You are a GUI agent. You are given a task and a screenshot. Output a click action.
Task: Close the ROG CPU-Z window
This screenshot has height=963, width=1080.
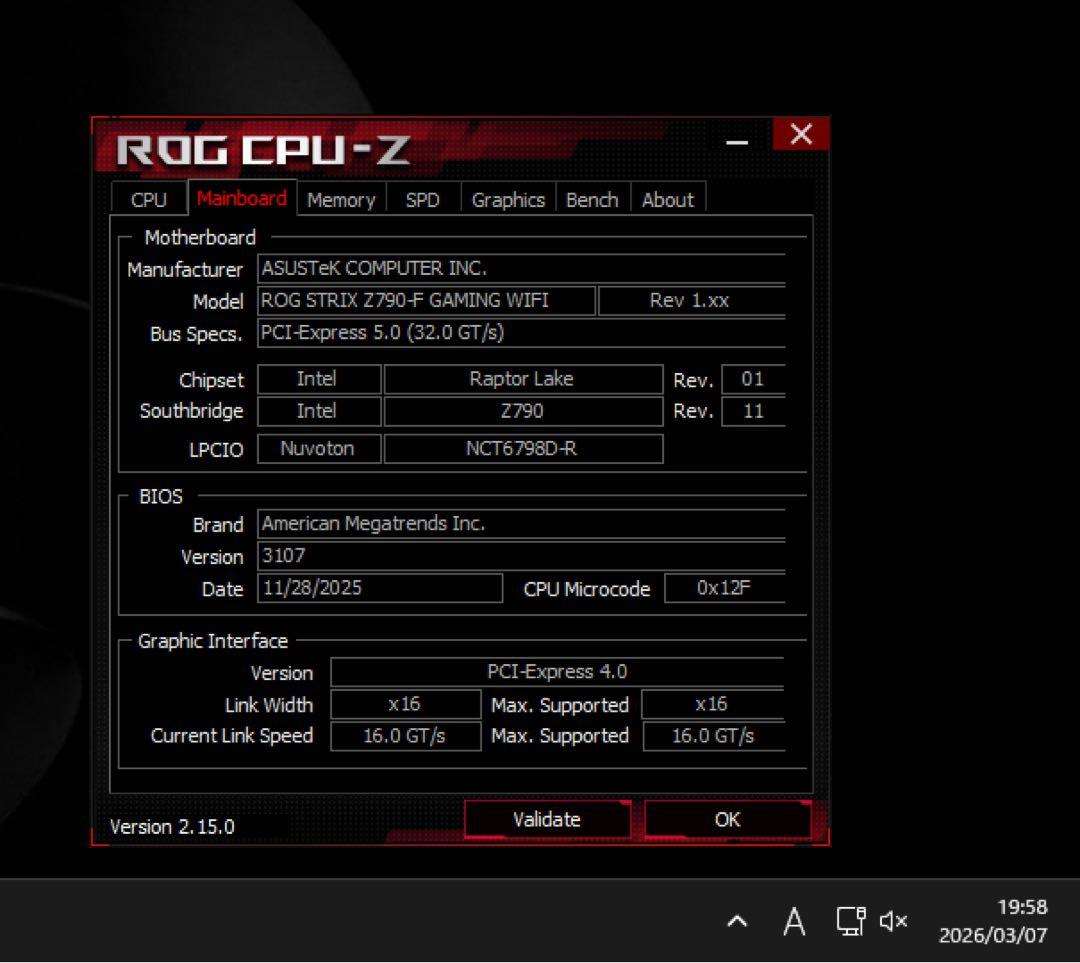point(800,134)
